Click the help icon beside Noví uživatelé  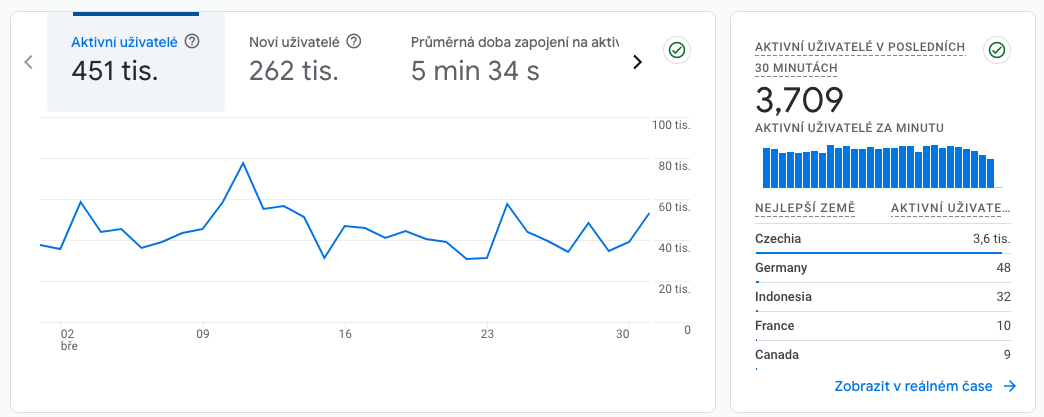[x=354, y=42]
